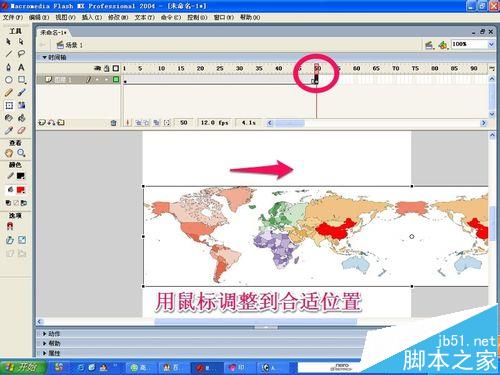Open the fill color red swatch

[x=21, y=190]
